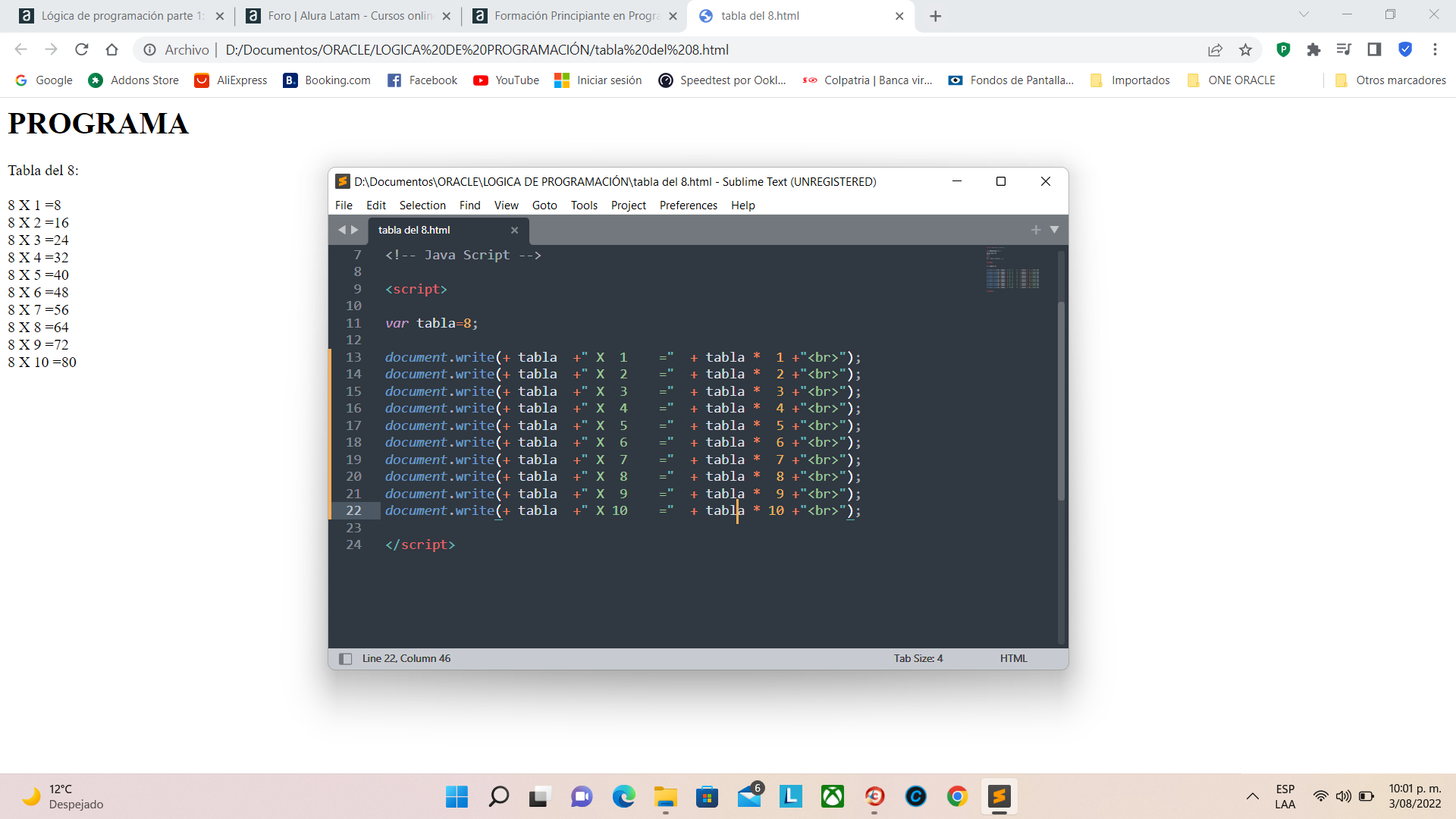Click 'var tabla=8;' code line

click(431, 323)
